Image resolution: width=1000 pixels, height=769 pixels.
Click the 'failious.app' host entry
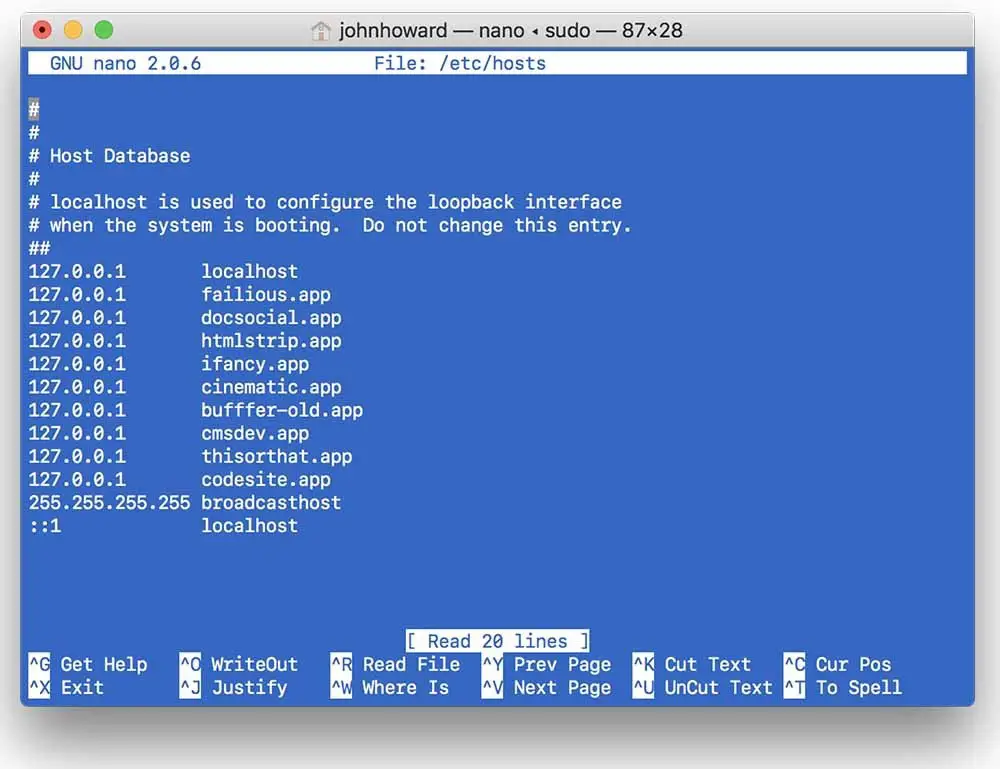coord(266,295)
